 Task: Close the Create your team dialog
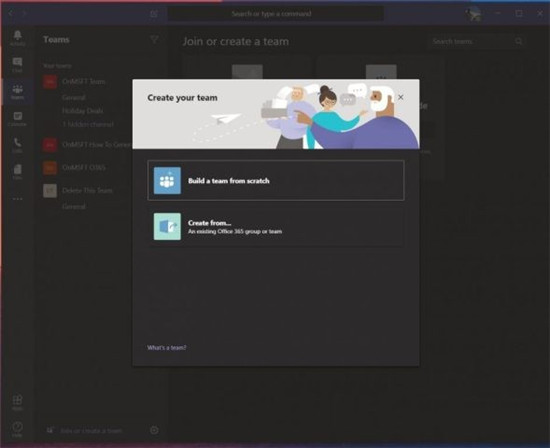pyautogui.click(x=401, y=97)
